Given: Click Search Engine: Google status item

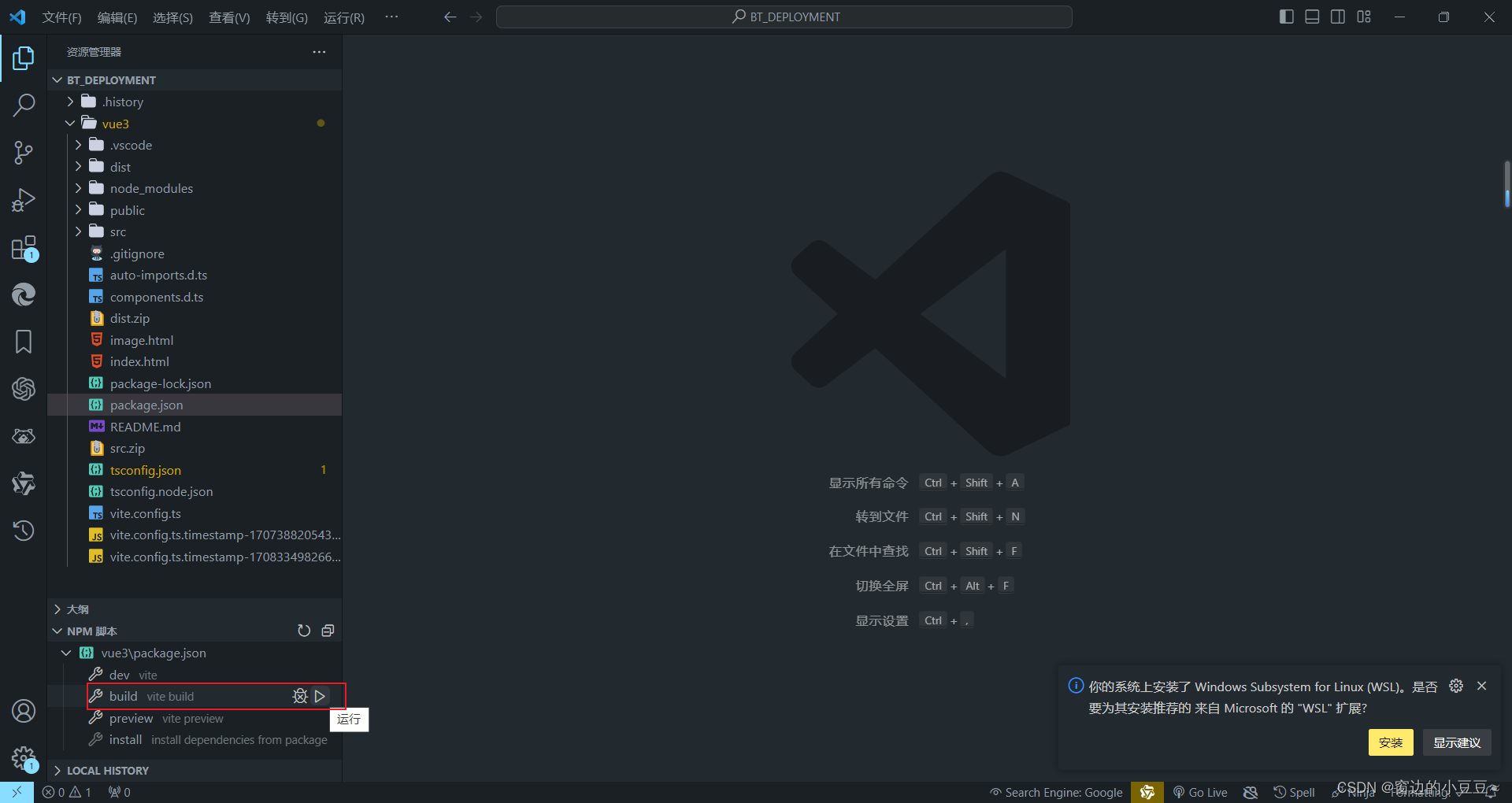Looking at the screenshot, I should [1056, 792].
